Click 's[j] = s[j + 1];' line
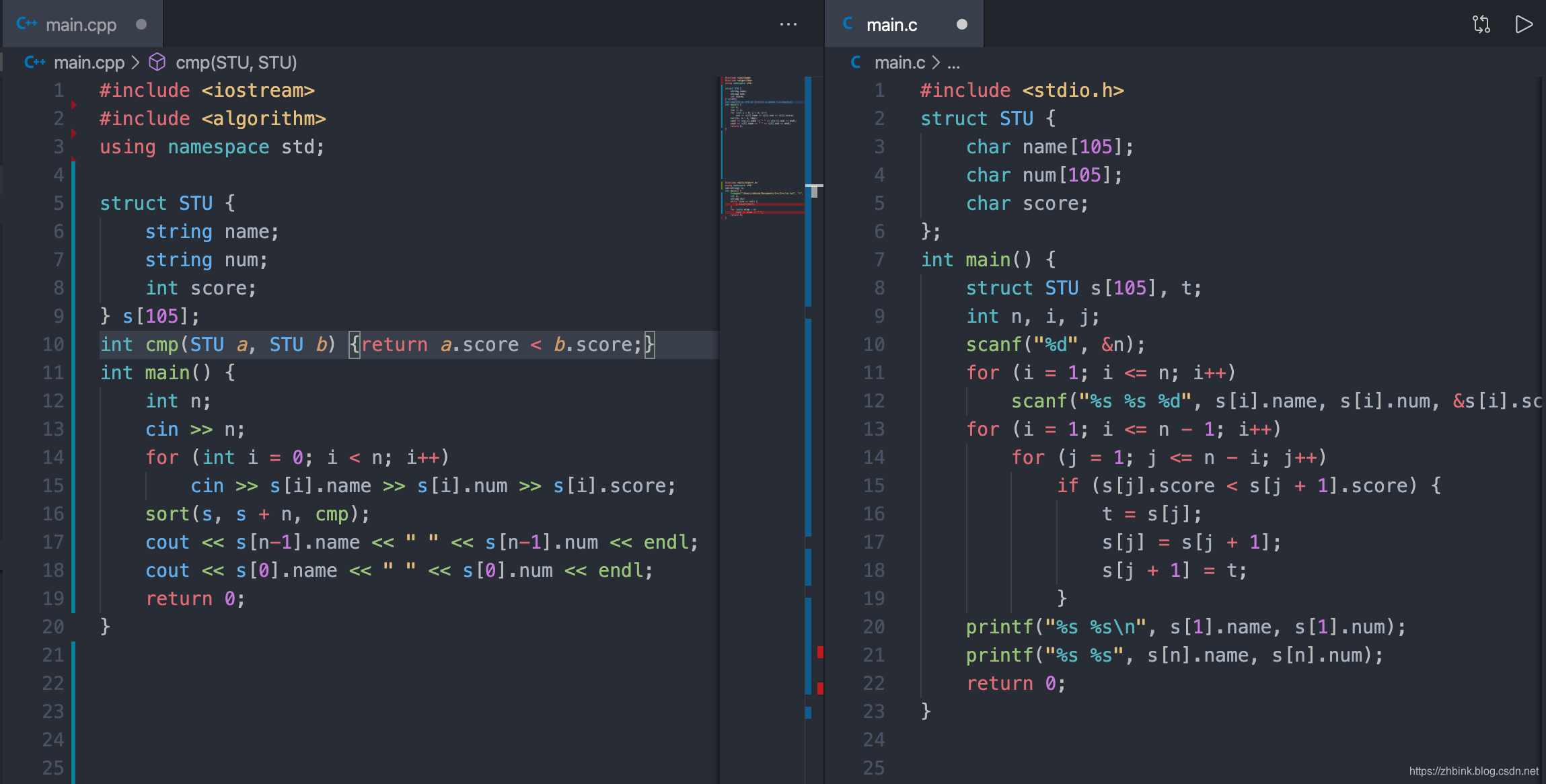Image resolution: width=1546 pixels, height=784 pixels. coord(1191,542)
